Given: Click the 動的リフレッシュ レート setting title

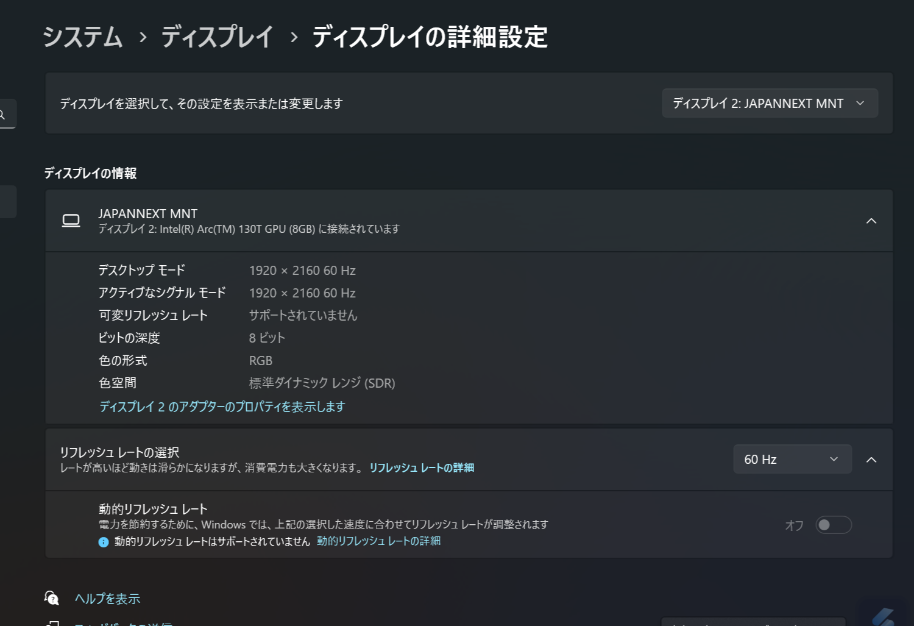Looking at the screenshot, I should pyautogui.click(x=153, y=509).
